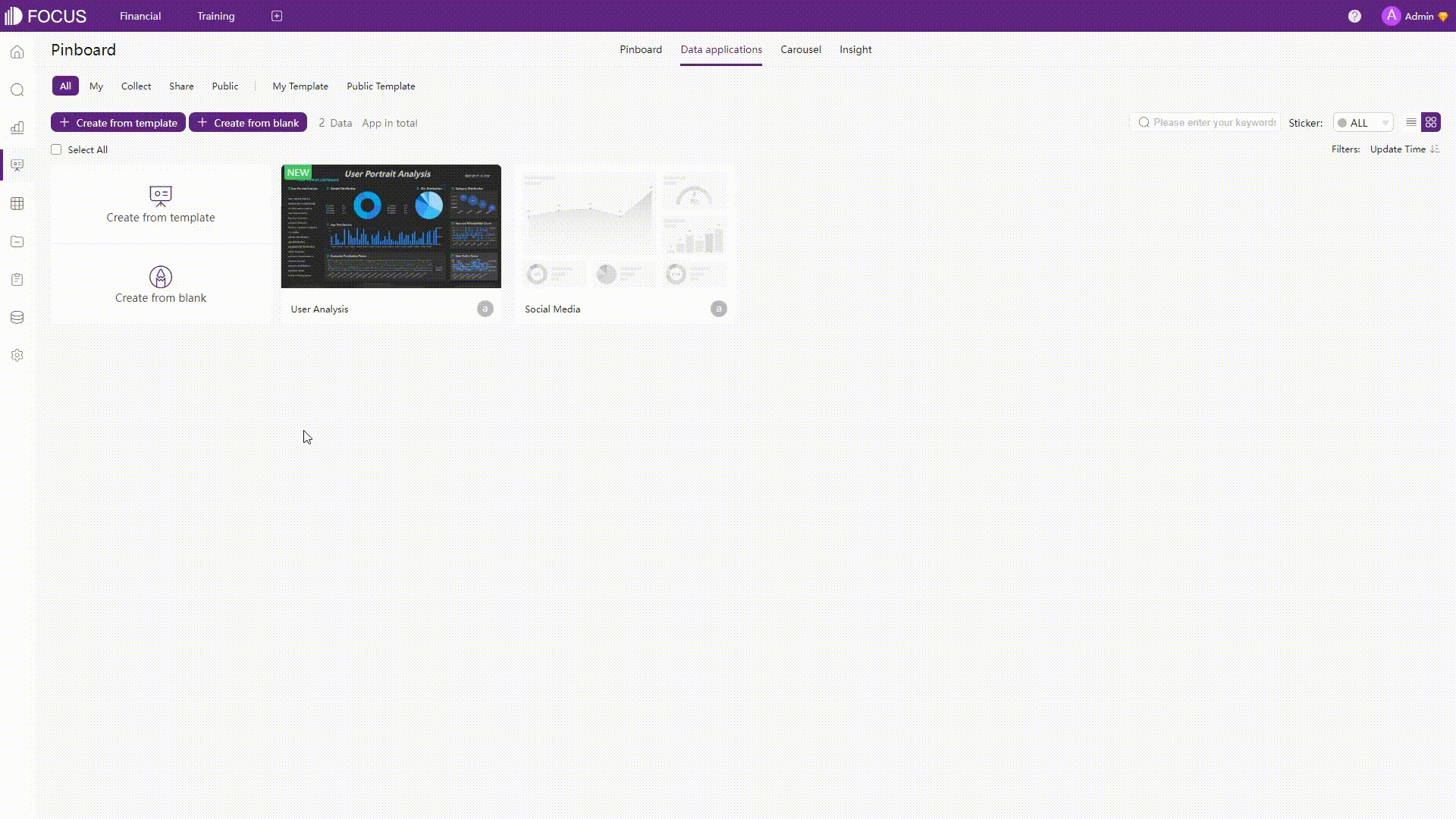Click the table/grid sidebar icon

point(17,203)
